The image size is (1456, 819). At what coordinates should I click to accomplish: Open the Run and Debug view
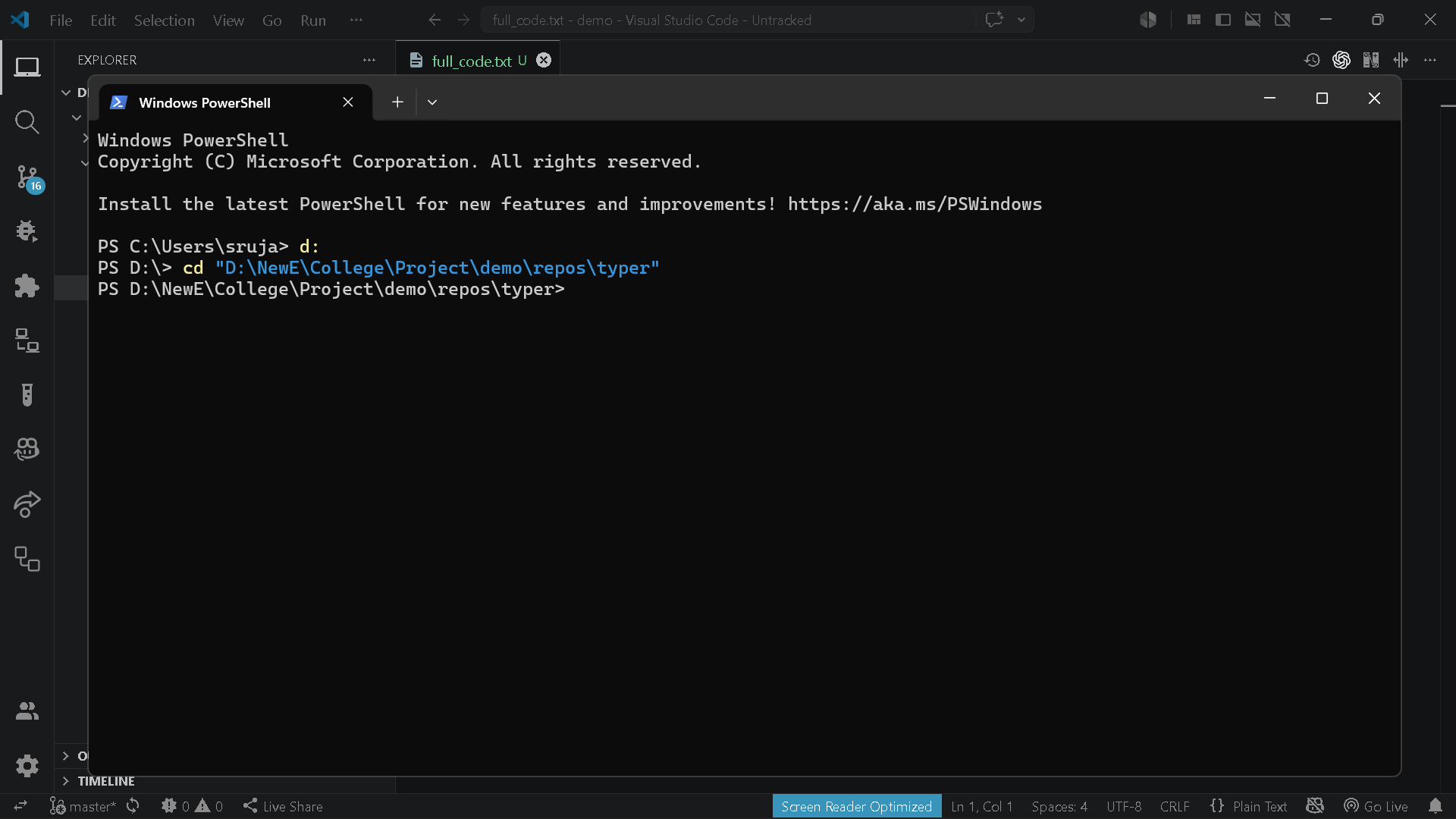coord(27,231)
